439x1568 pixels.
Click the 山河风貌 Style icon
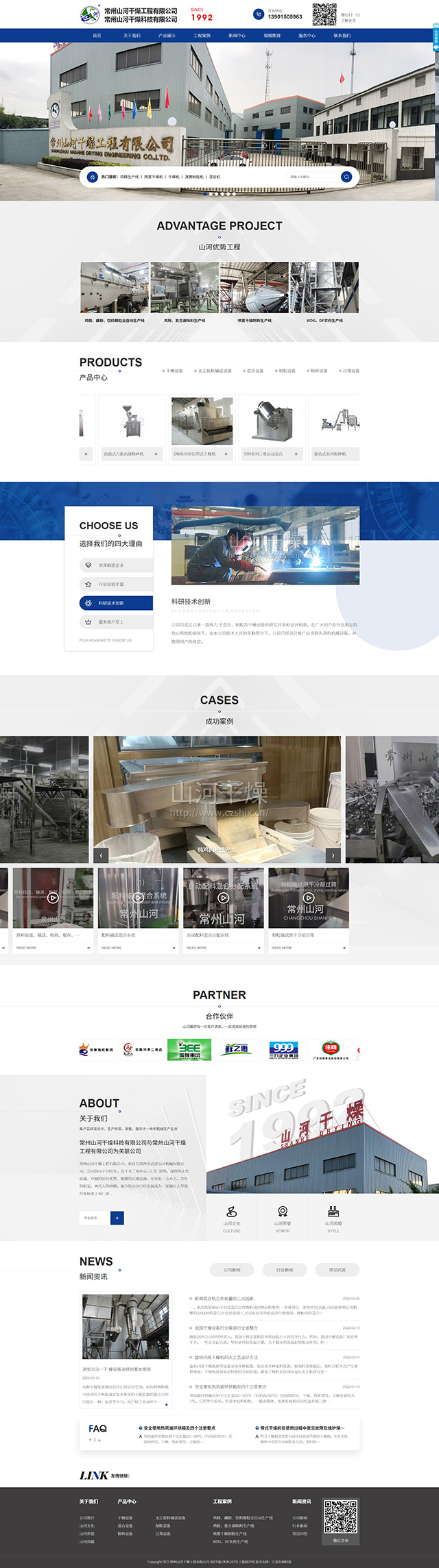[333, 1212]
